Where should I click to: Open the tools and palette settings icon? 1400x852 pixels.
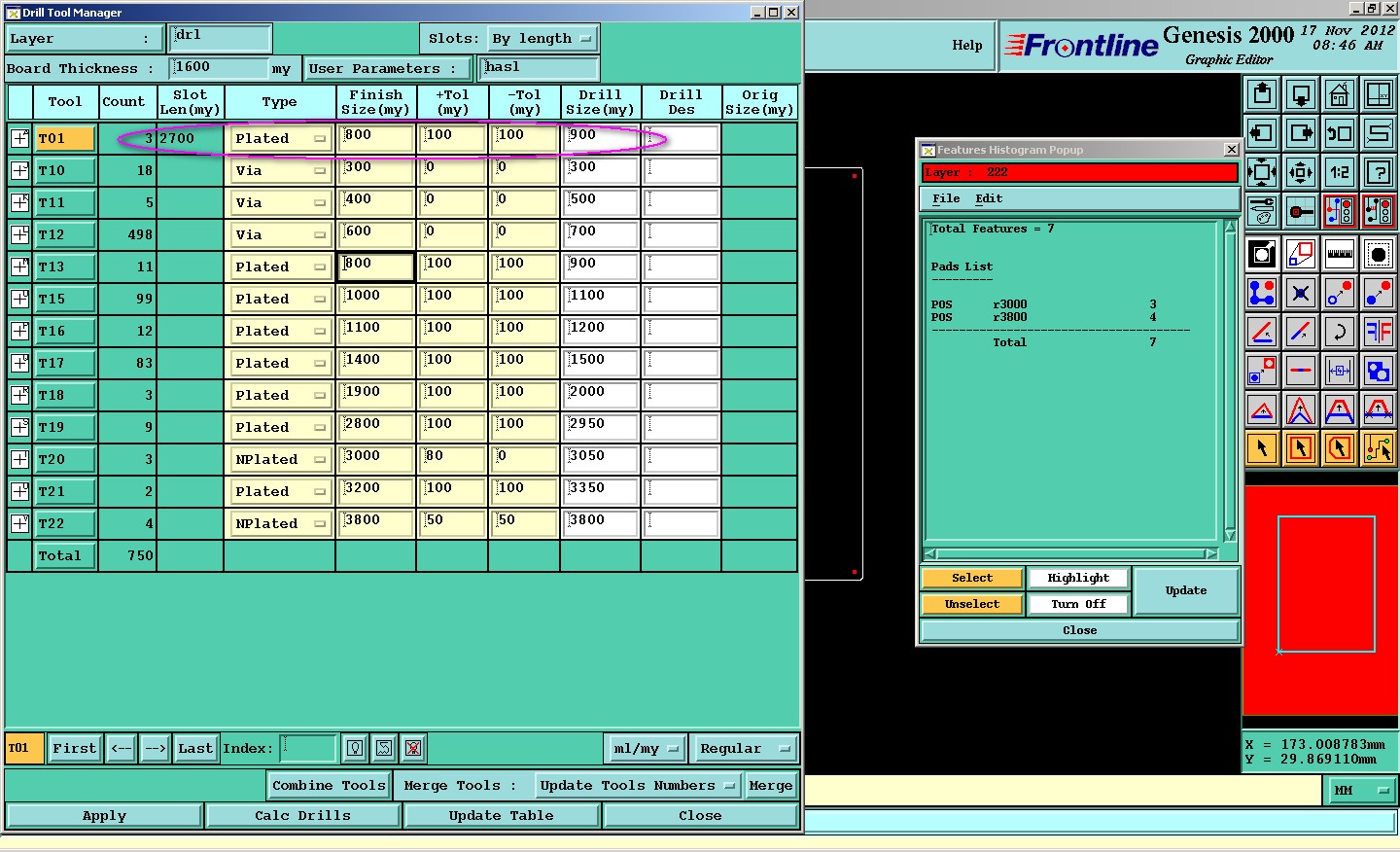tap(1262, 210)
